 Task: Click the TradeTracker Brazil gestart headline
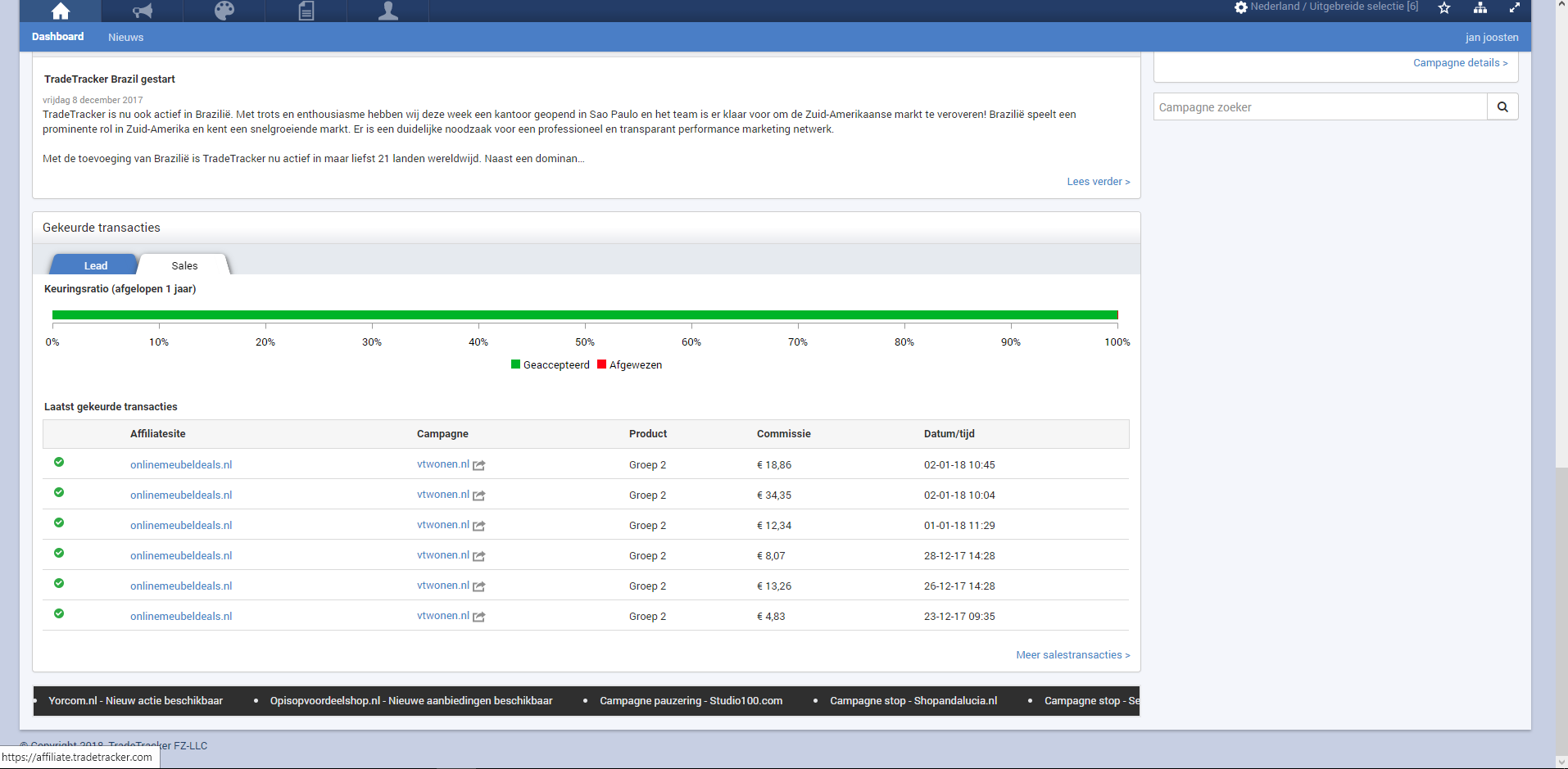tap(109, 79)
